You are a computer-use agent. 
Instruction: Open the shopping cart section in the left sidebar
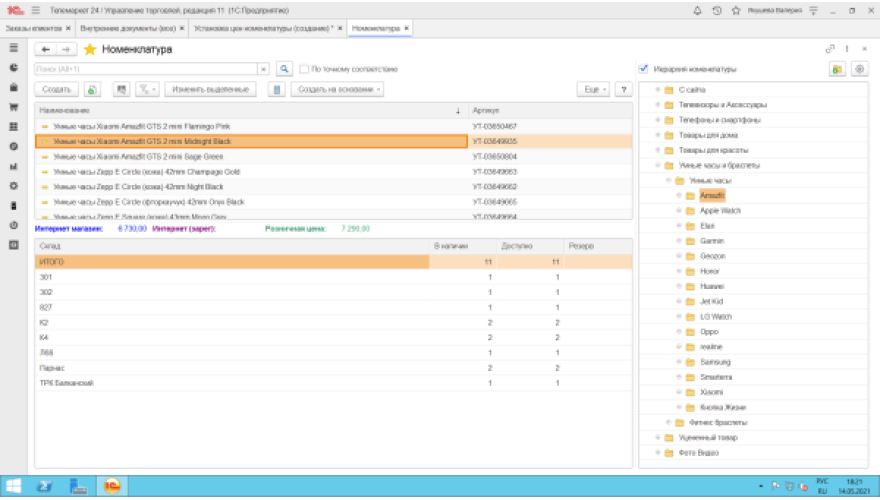tap(13, 107)
